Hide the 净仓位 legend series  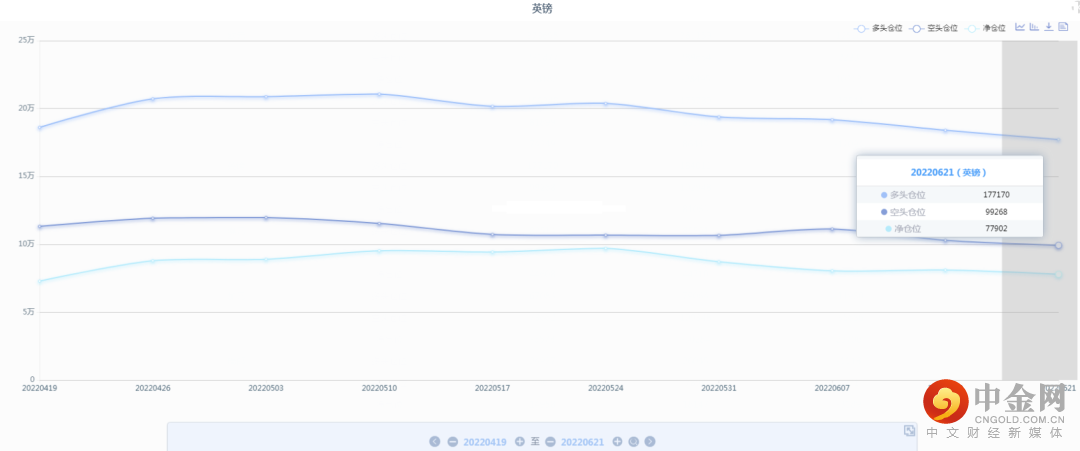tap(987, 28)
